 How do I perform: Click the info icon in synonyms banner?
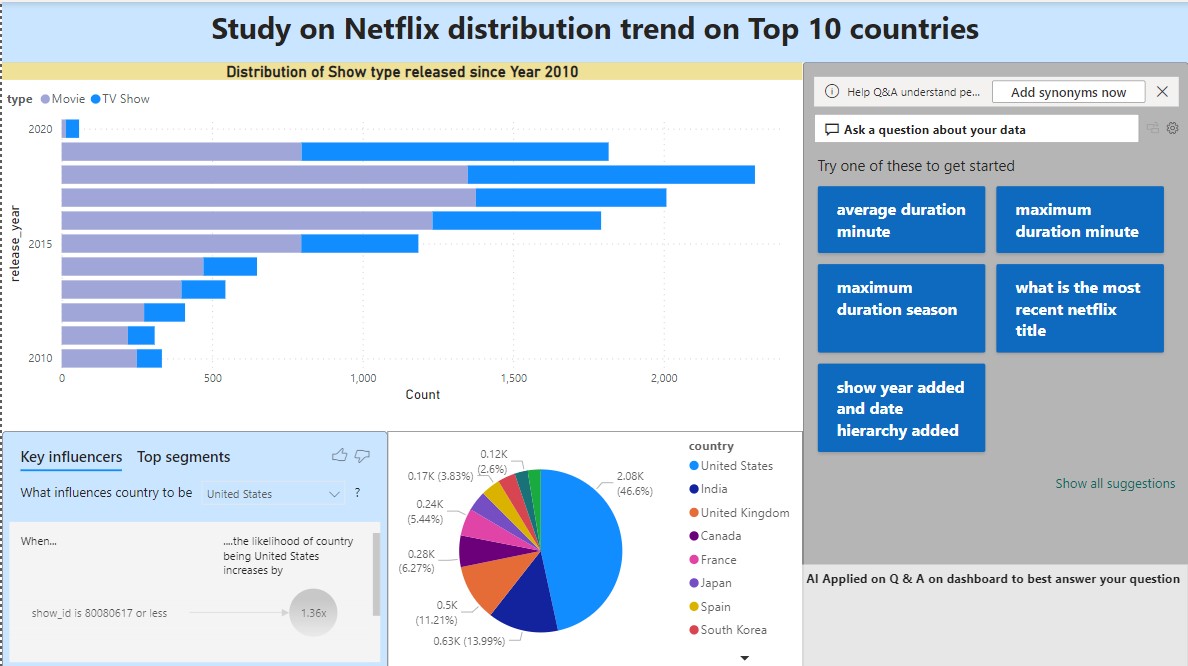pyautogui.click(x=831, y=92)
